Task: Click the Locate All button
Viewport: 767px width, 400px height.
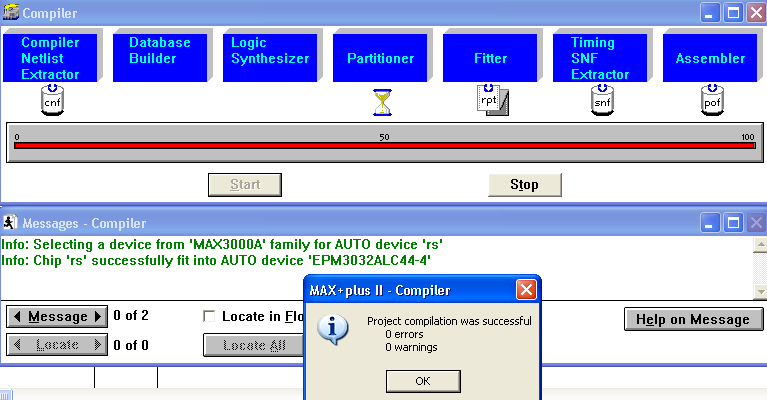Action: [x=254, y=345]
